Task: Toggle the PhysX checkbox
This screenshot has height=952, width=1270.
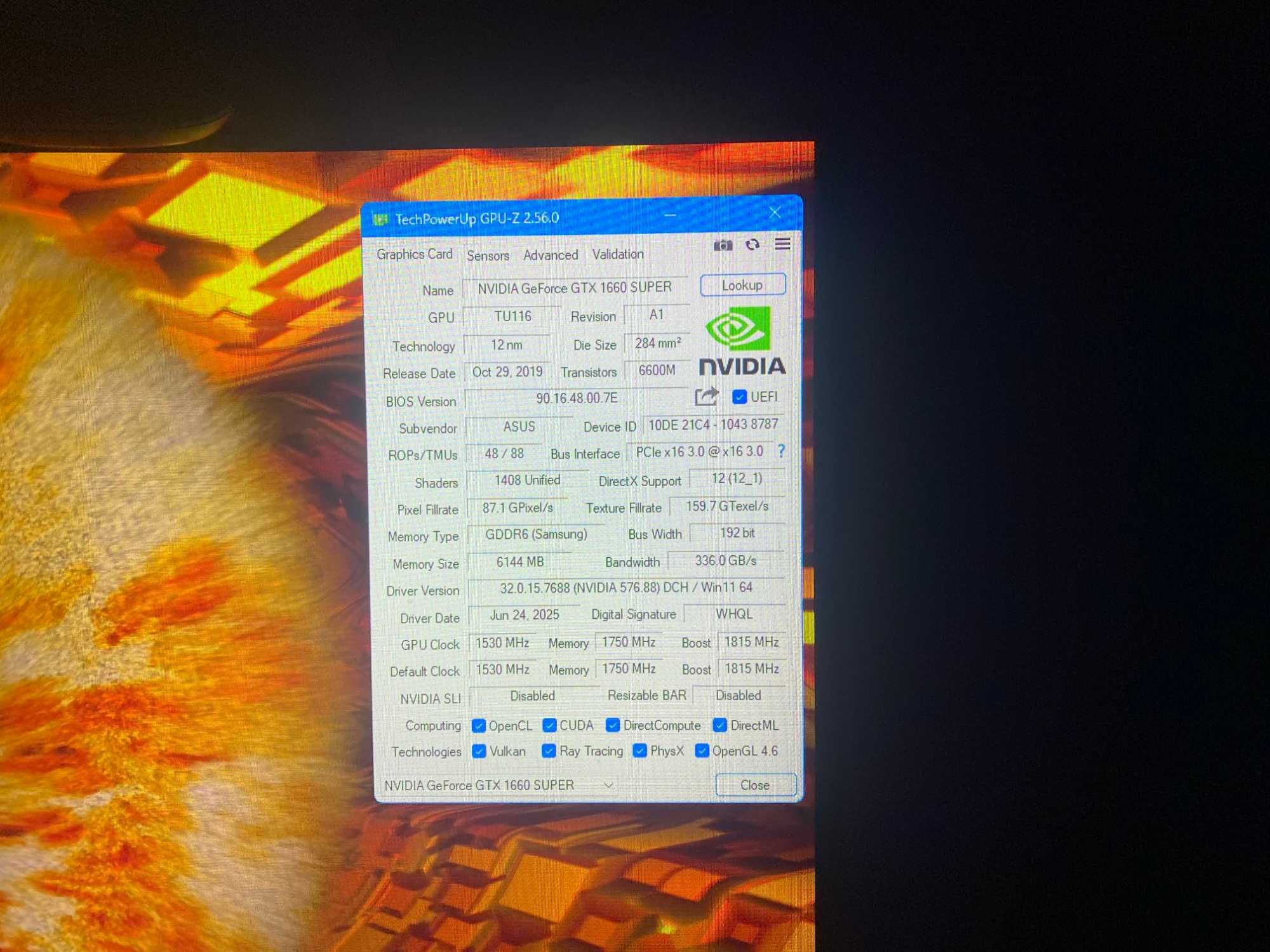Action: tap(640, 751)
